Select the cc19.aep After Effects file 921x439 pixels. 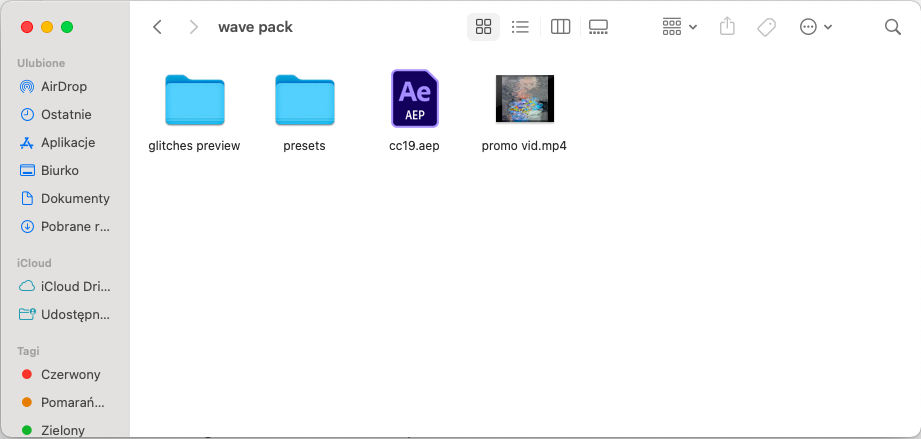414,98
